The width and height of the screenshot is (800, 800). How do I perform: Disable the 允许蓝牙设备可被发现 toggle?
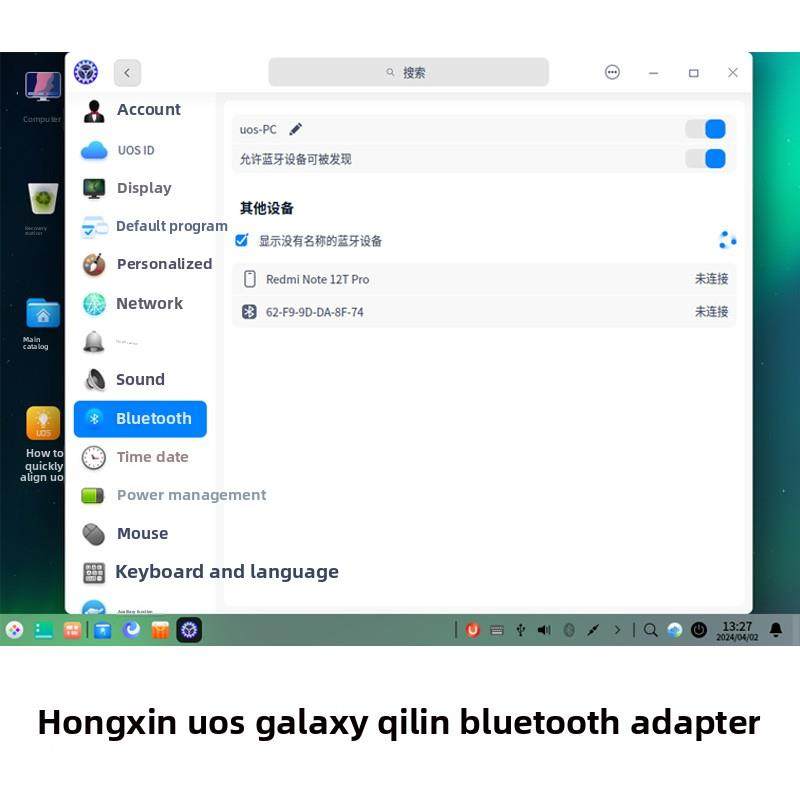point(706,158)
